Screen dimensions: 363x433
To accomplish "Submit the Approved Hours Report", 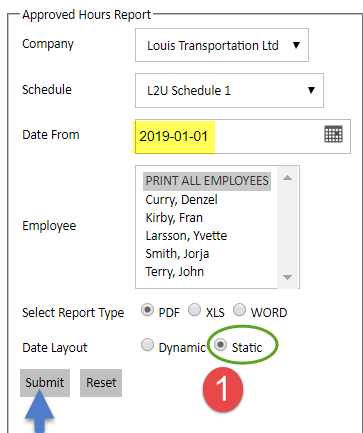I will tap(45, 383).
